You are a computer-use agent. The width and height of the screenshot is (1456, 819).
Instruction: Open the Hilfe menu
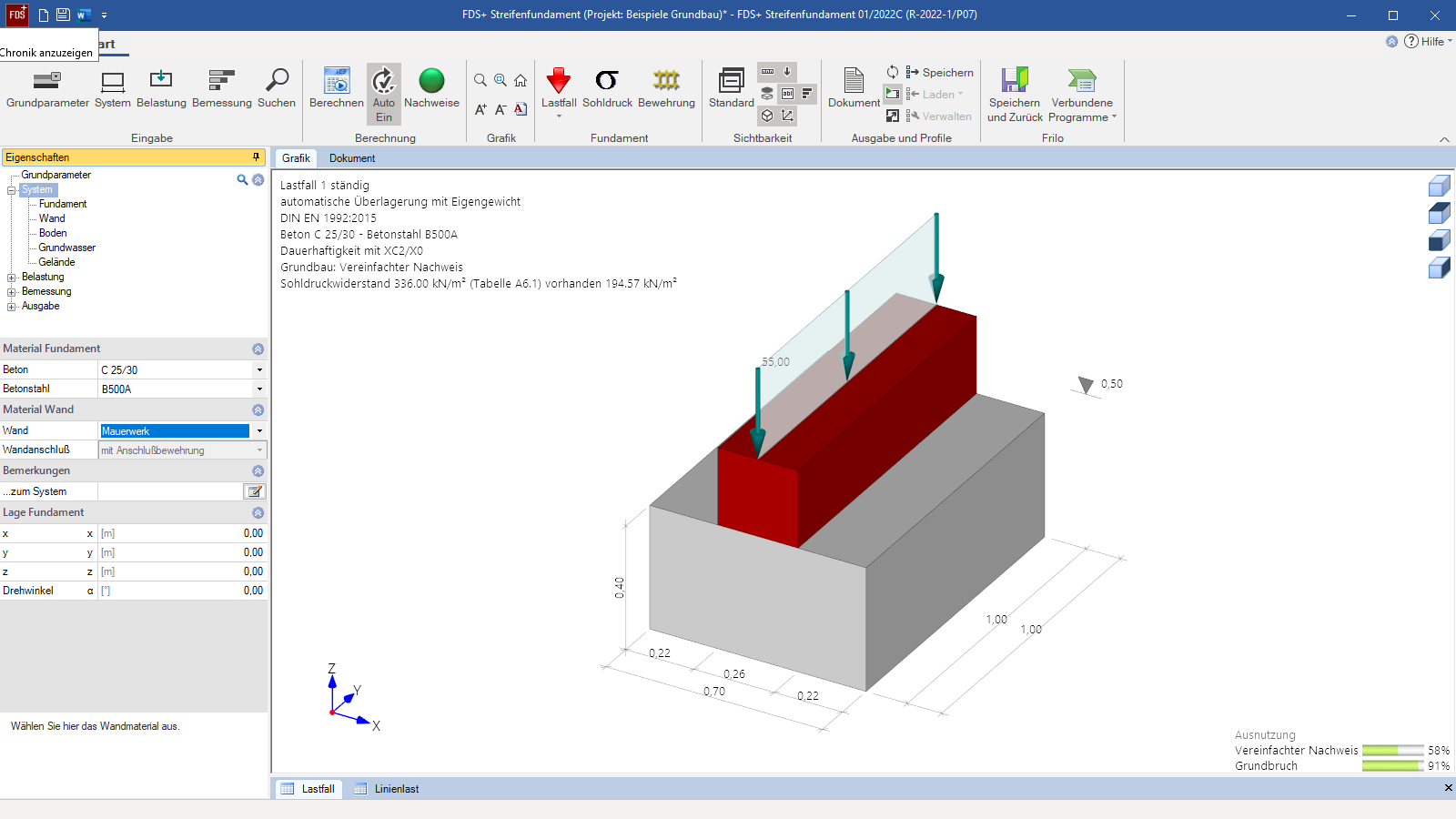point(1429,41)
